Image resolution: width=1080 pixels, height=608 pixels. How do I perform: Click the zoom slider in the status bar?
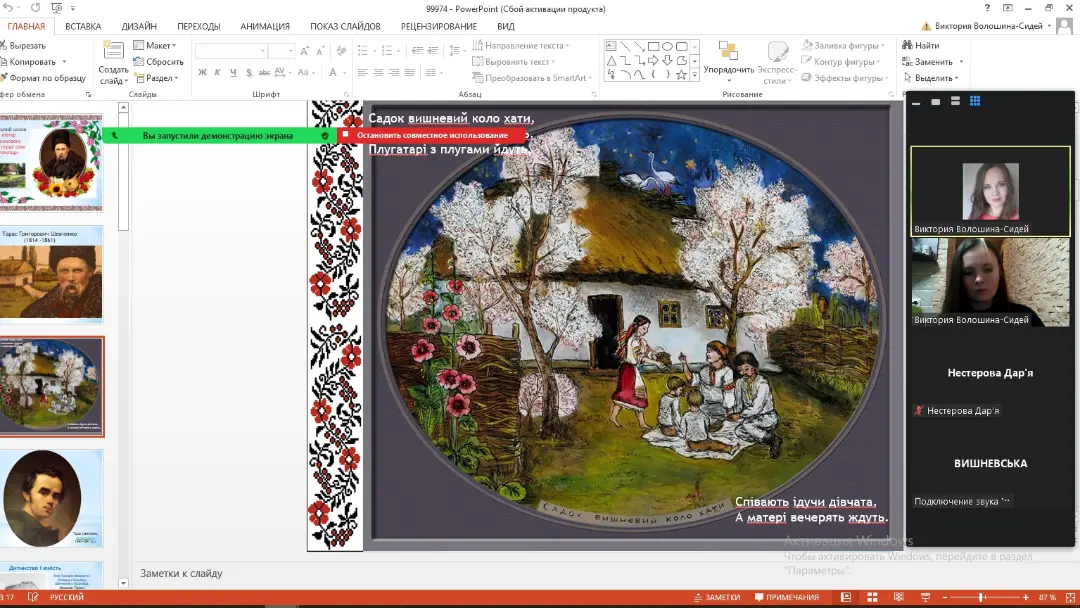(981, 598)
